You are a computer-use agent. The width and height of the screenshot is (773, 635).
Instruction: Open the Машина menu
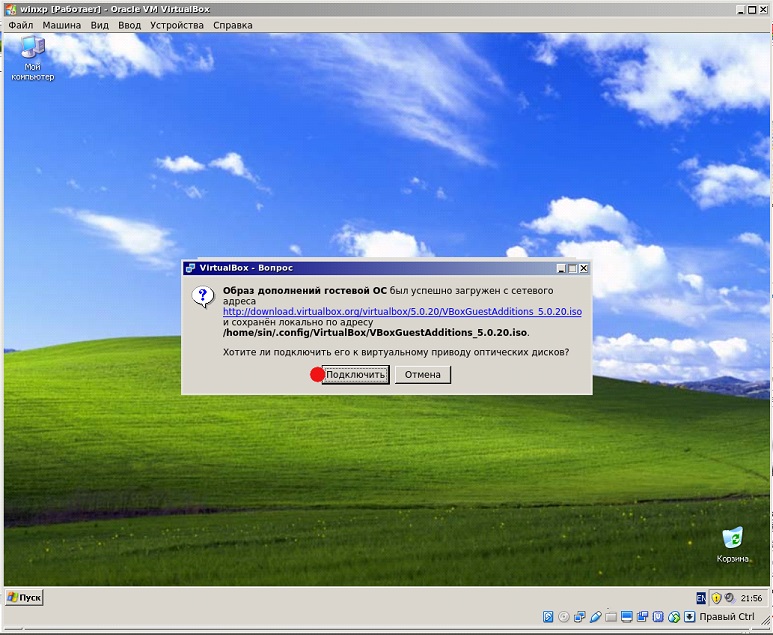pos(62,25)
